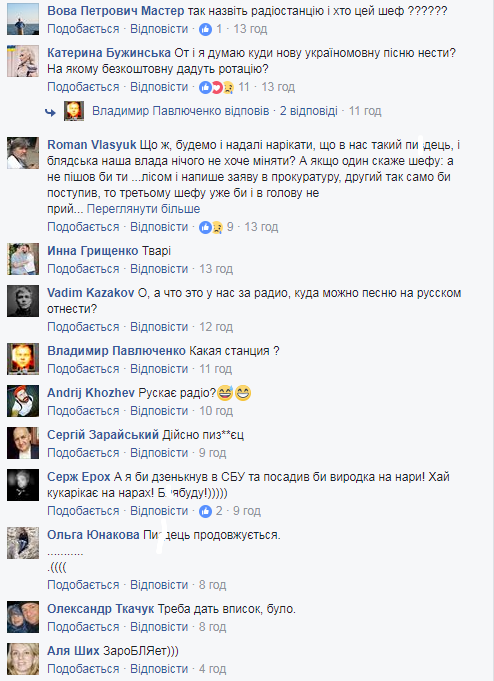Viewport: 494px width, 681px height.
Task: Open Владимир Павлюченко name in Какая станция comment
Action: point(116,351)
